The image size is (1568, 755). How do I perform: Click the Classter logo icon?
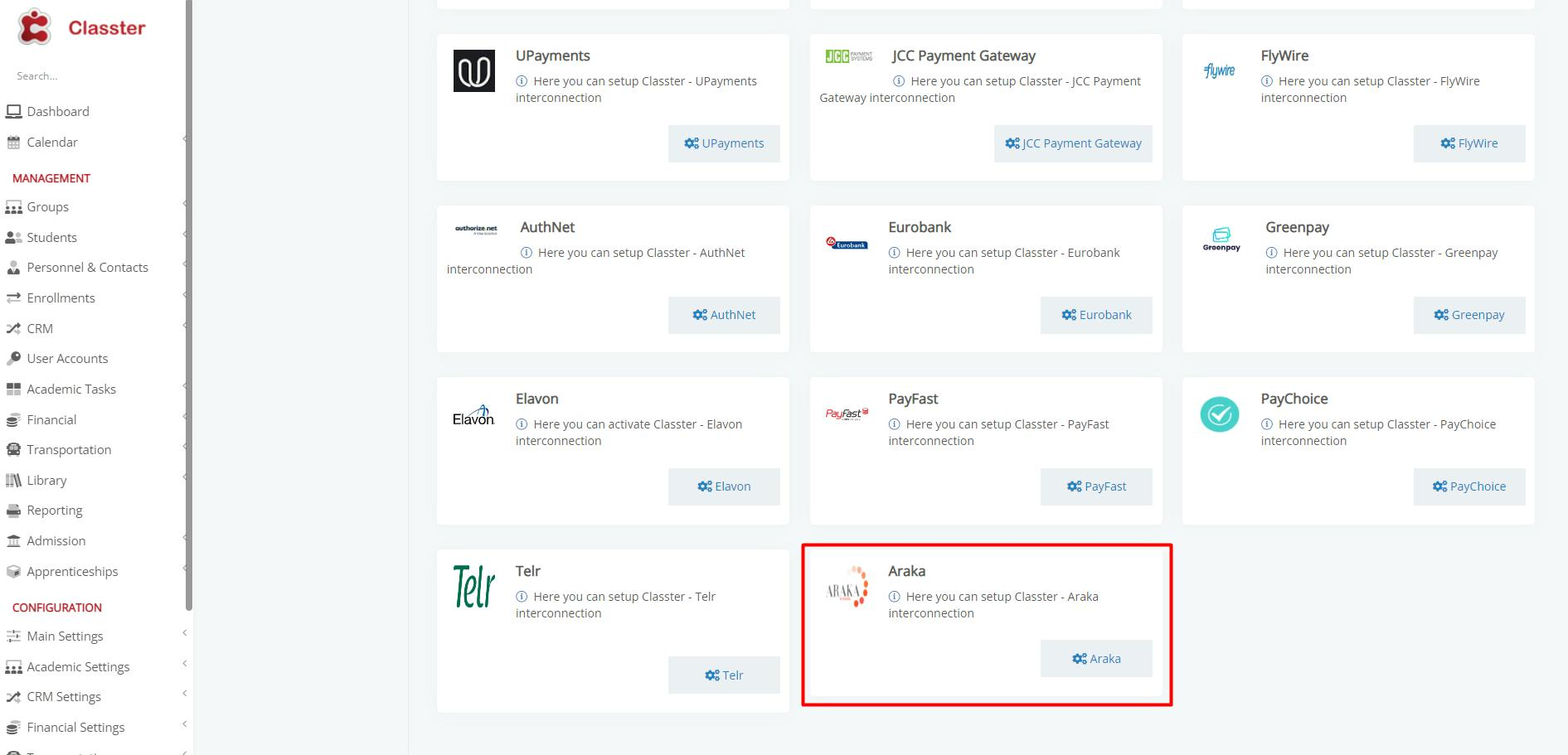coord(35,27)
